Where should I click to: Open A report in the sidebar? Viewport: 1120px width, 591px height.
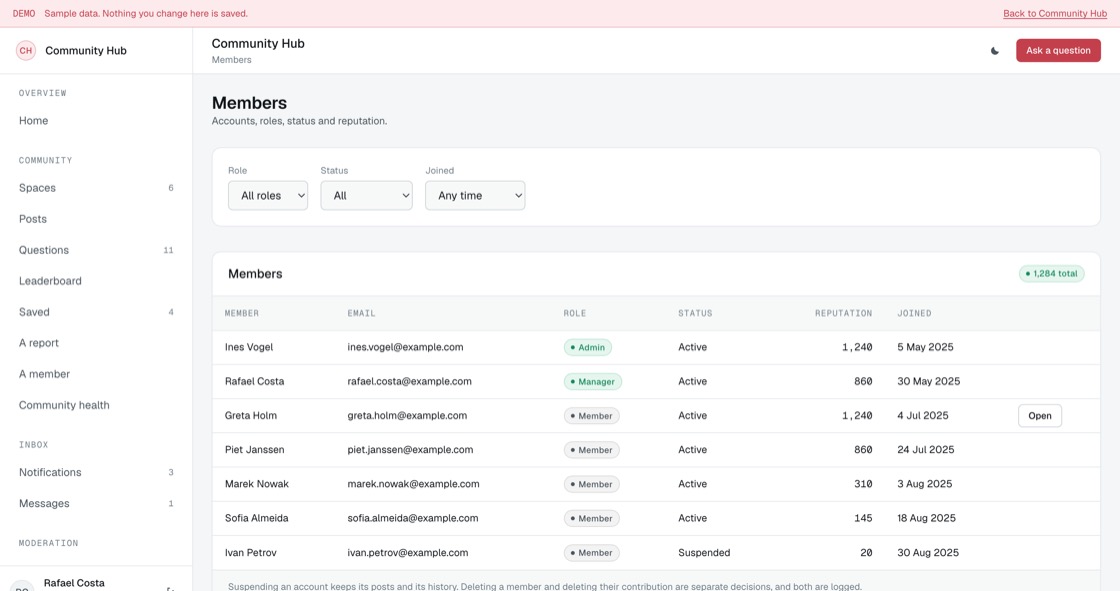tap(96, 343)
